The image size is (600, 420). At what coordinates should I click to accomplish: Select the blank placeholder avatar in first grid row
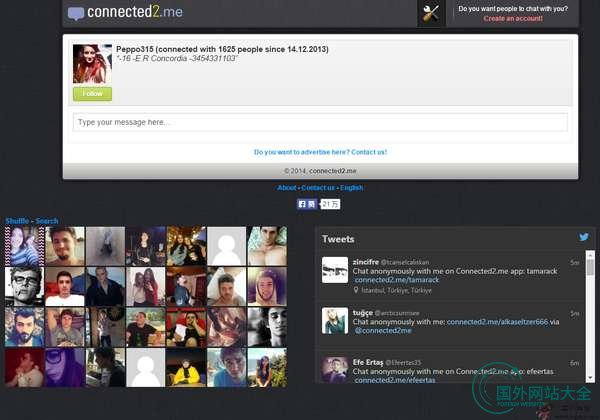tap(226, 245)
